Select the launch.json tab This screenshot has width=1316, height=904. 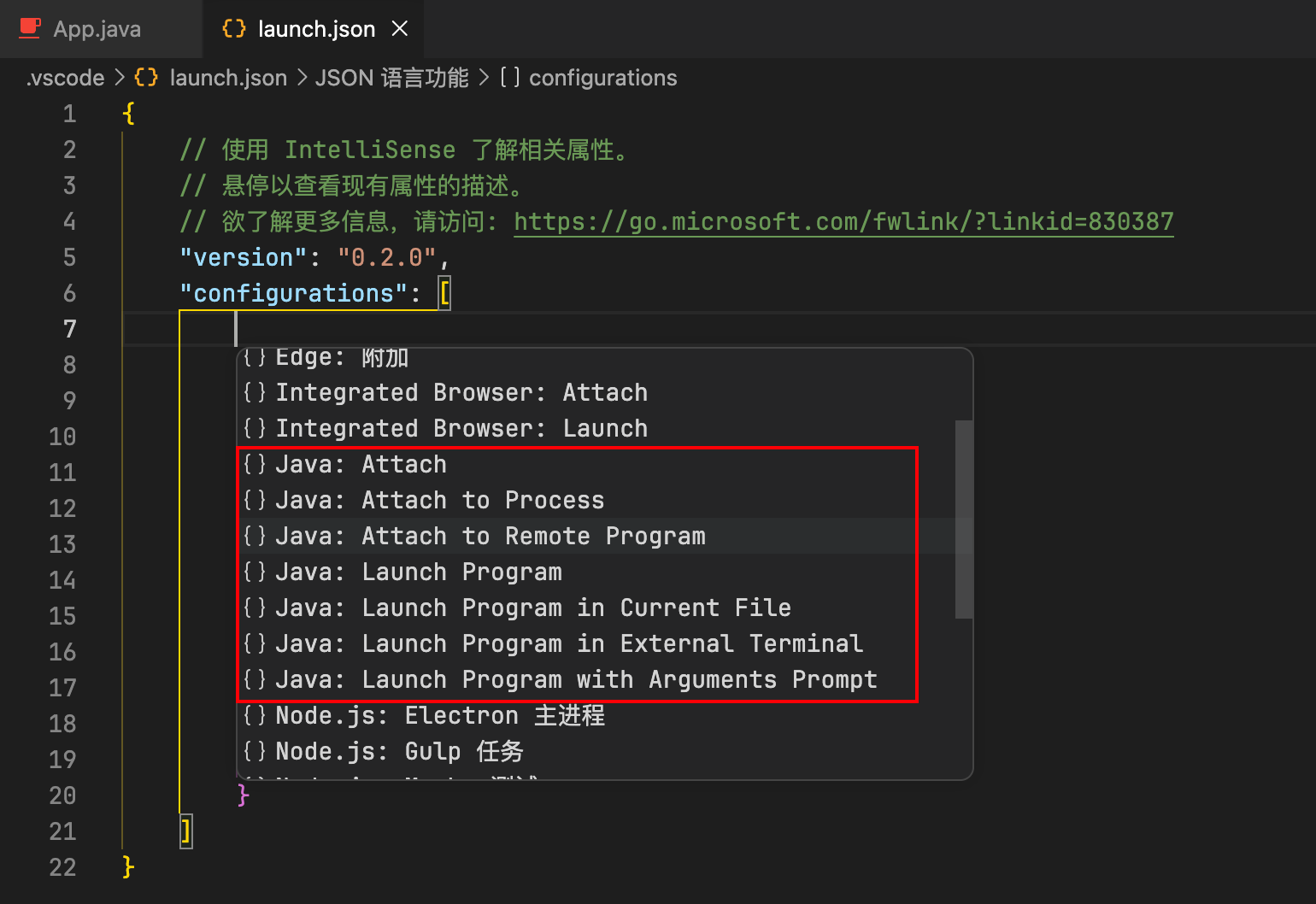coord(315,29)
